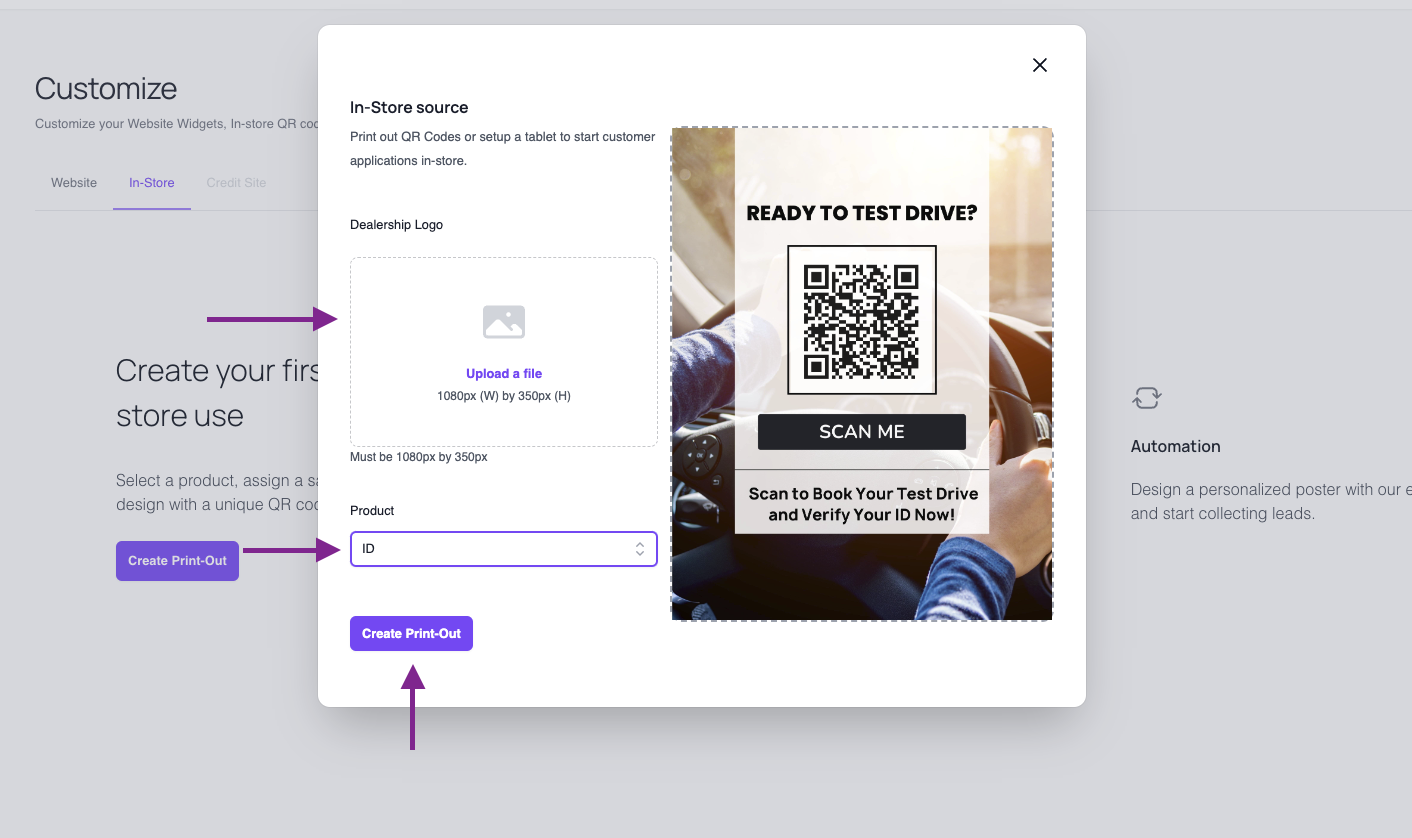Click background Create Print-Out button
This screenshot has height=838, width=1412.
(177, 561)
